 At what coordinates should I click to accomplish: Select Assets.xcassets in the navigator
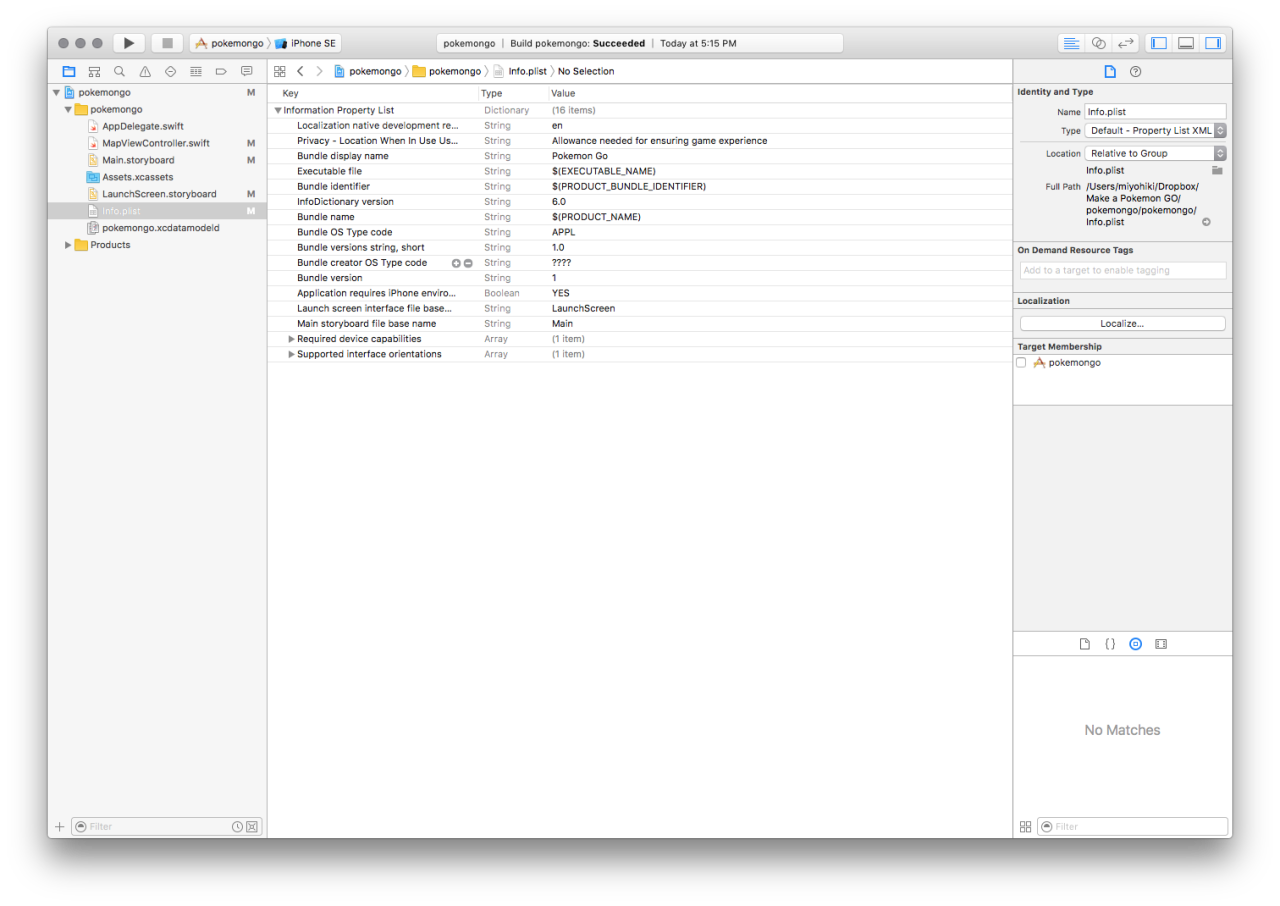click(137, 177)
